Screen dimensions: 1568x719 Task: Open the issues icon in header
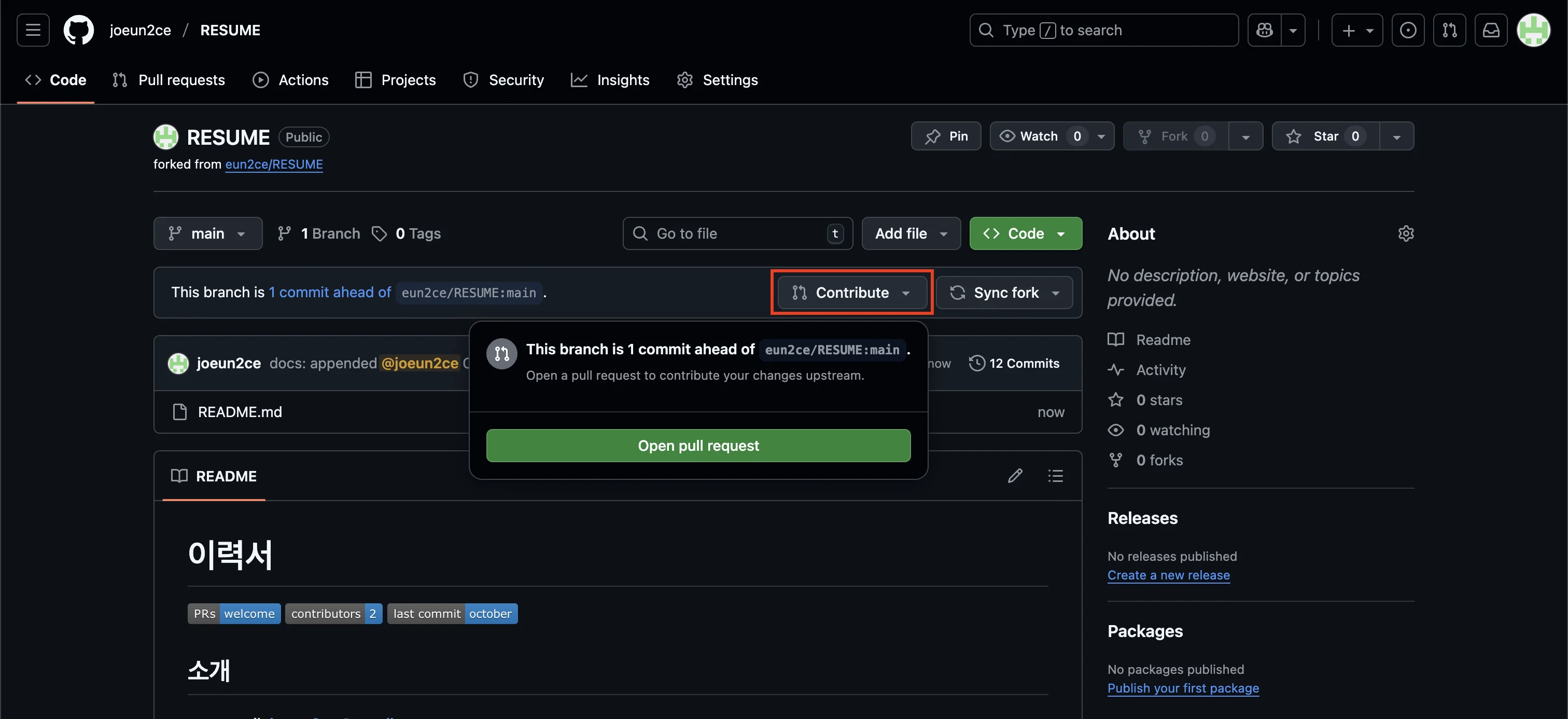[x=1407, y=30]
